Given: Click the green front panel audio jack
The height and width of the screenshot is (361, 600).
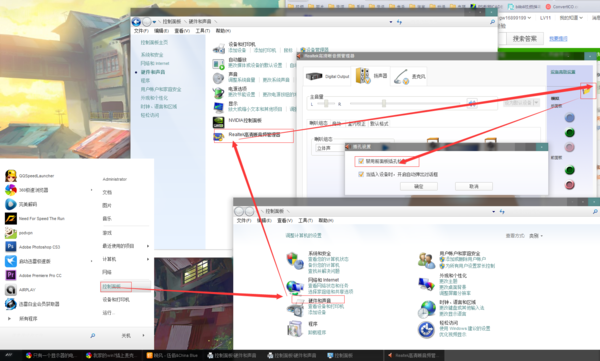Looking at the screenshot, I should 569,170.
